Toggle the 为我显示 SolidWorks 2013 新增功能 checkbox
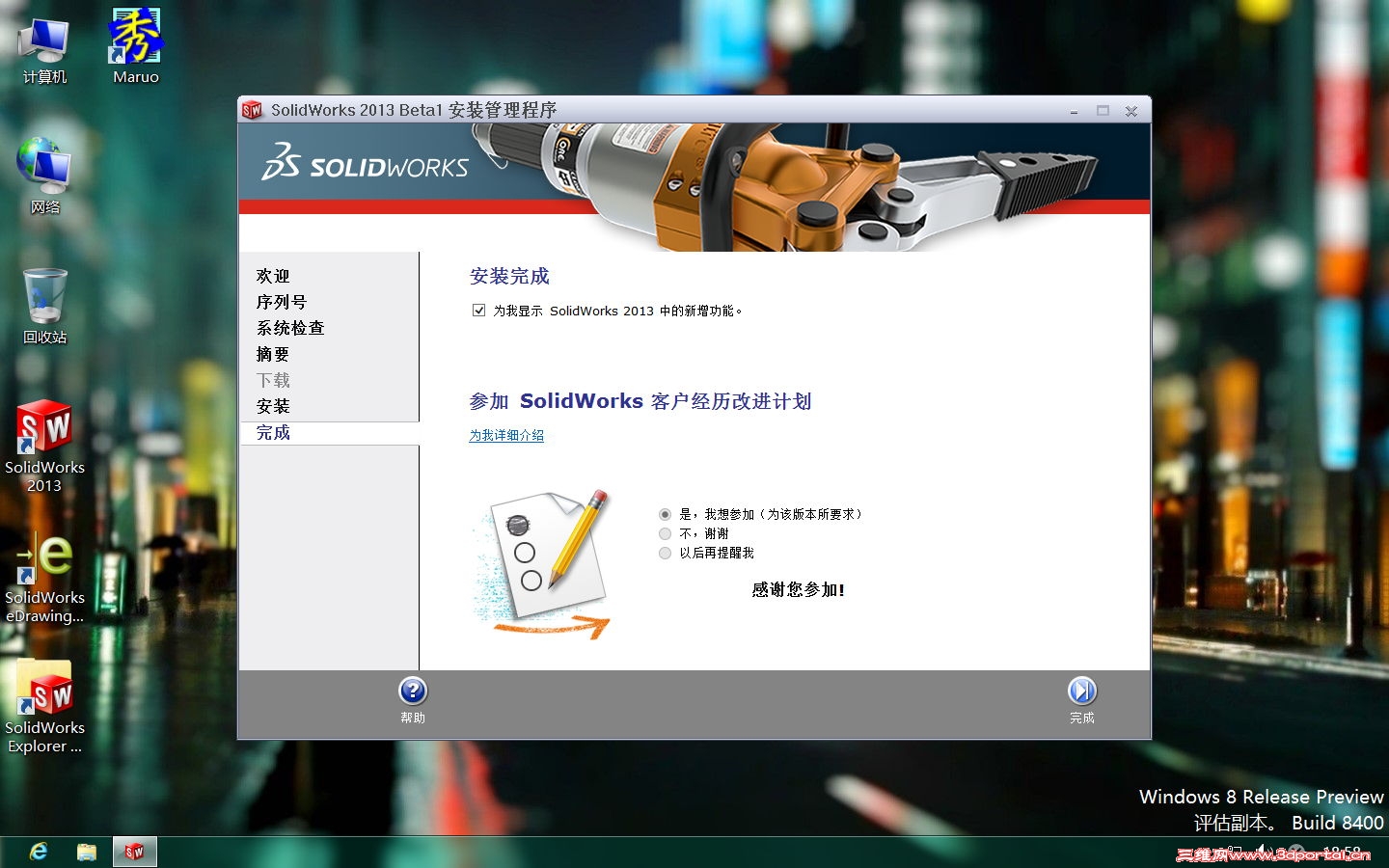Viewport: 1389px width, 868px height. pos(478,311)
